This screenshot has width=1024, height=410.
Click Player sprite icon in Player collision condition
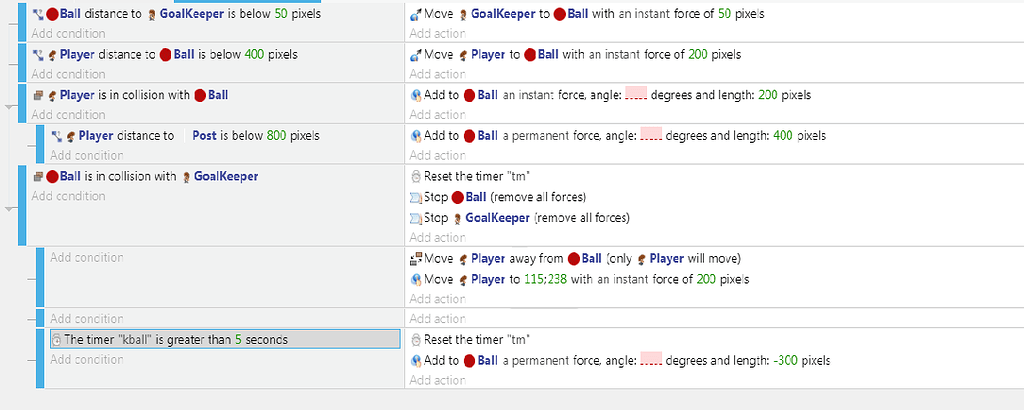point(52,95)
